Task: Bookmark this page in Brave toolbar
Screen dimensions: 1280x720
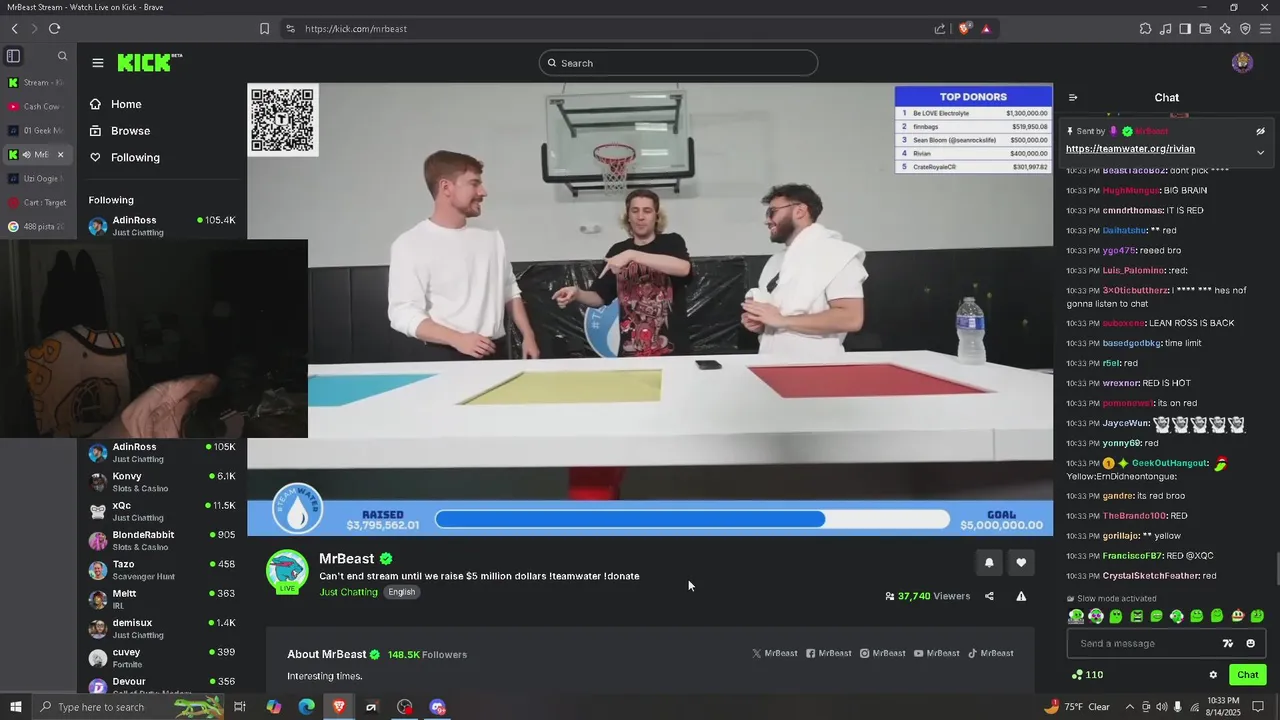Action: pyautogui.click(x=264, y=29)
